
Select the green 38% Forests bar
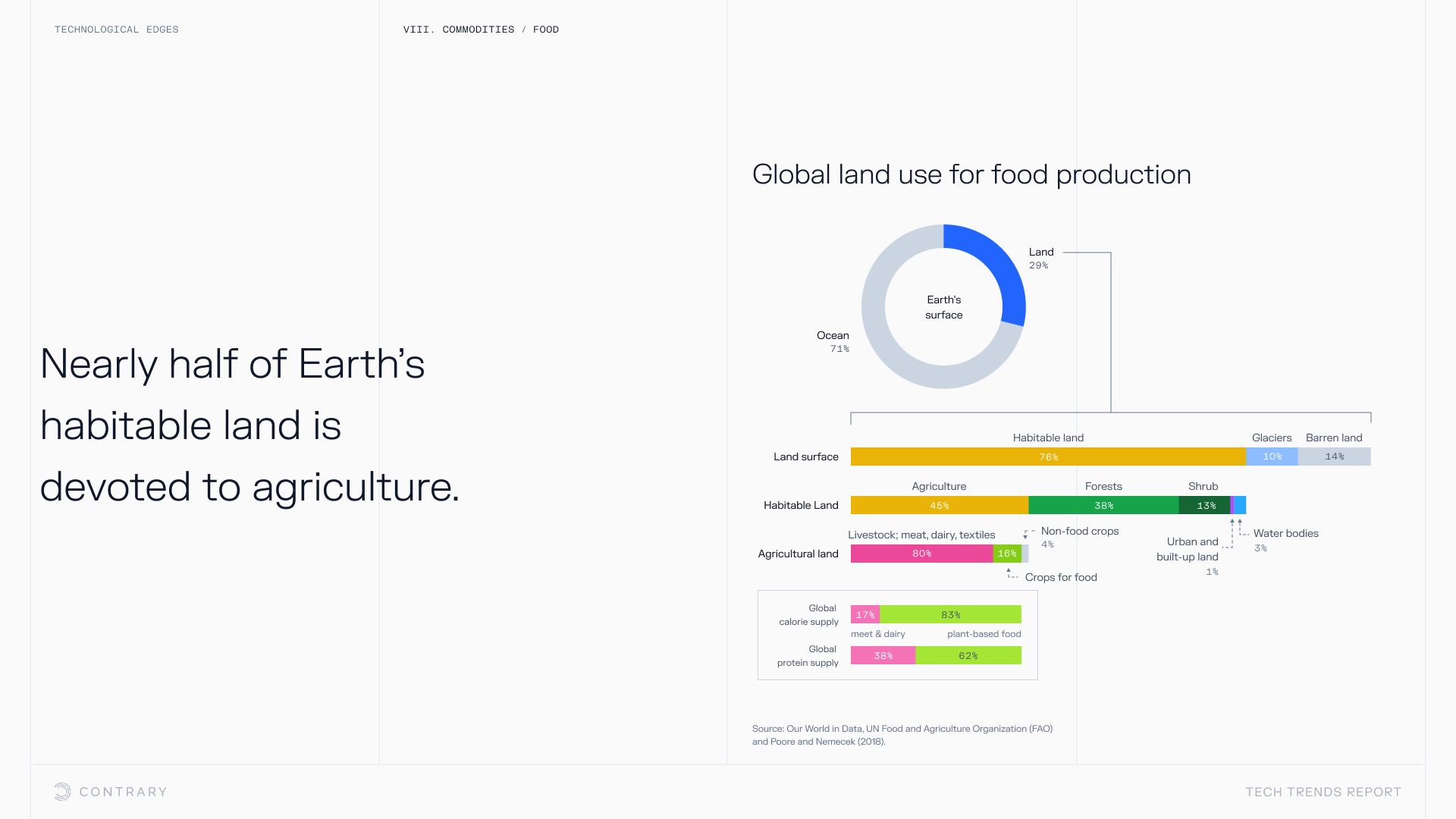tap(1103, 505)
